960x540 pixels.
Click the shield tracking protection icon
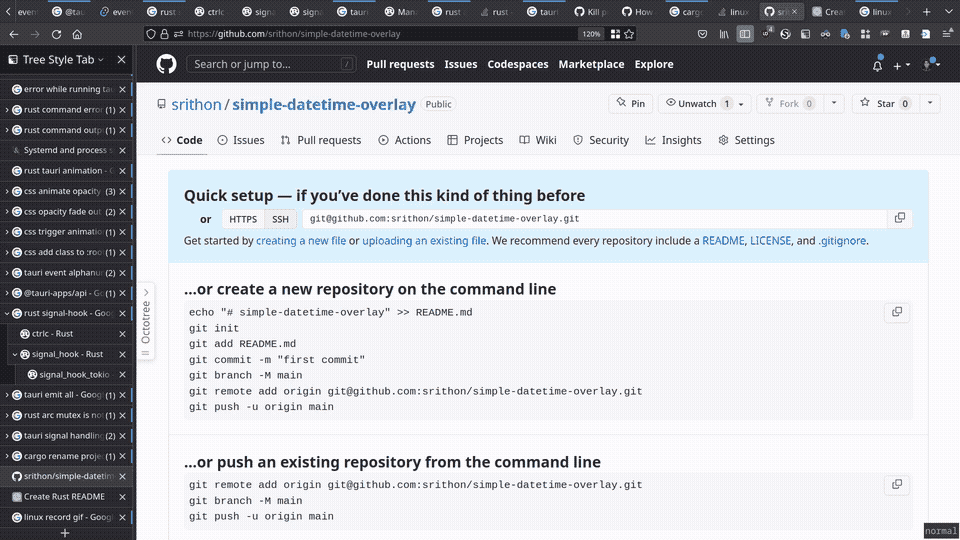pos(151,34)
